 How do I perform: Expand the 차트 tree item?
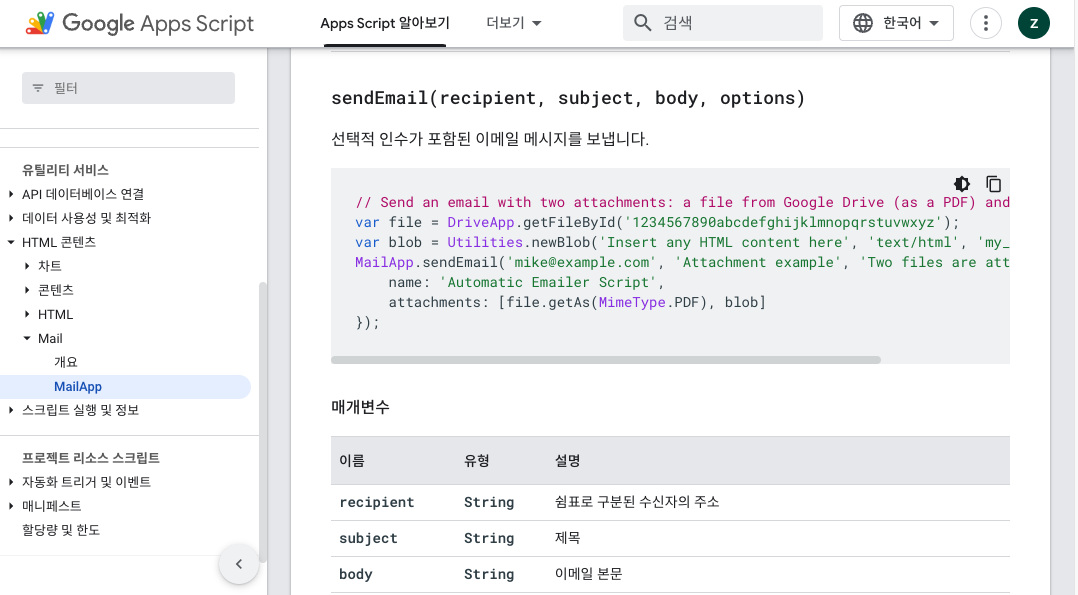click(x=27, y=266)
